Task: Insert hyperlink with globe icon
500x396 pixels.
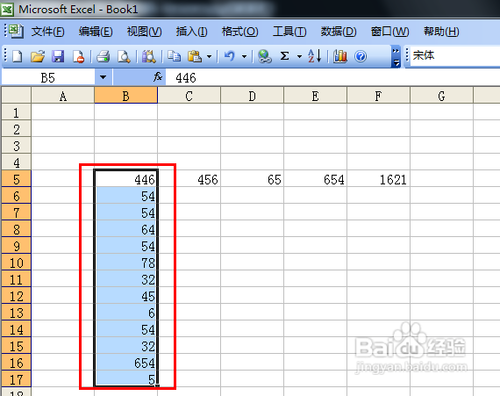Action: pos(265,56)
